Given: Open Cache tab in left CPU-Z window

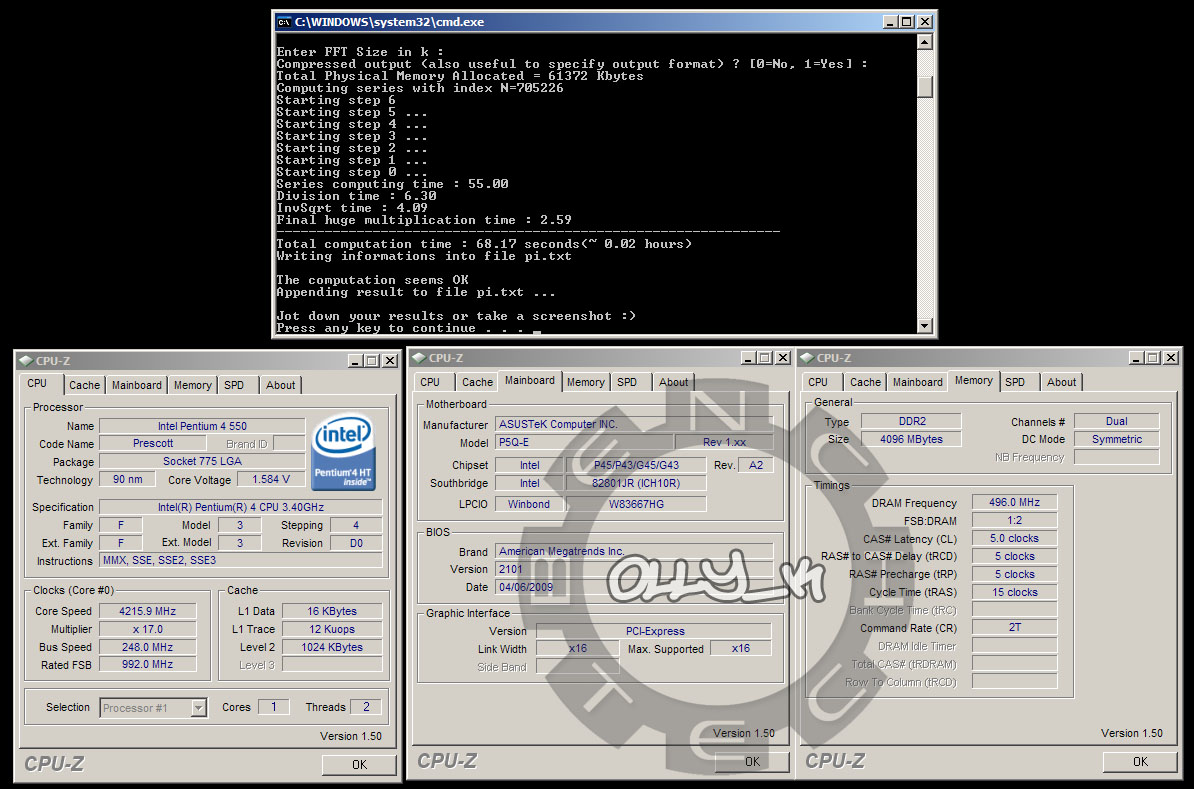Looking at the screenshot, I should pyautogui.click(x=85, y=385).
